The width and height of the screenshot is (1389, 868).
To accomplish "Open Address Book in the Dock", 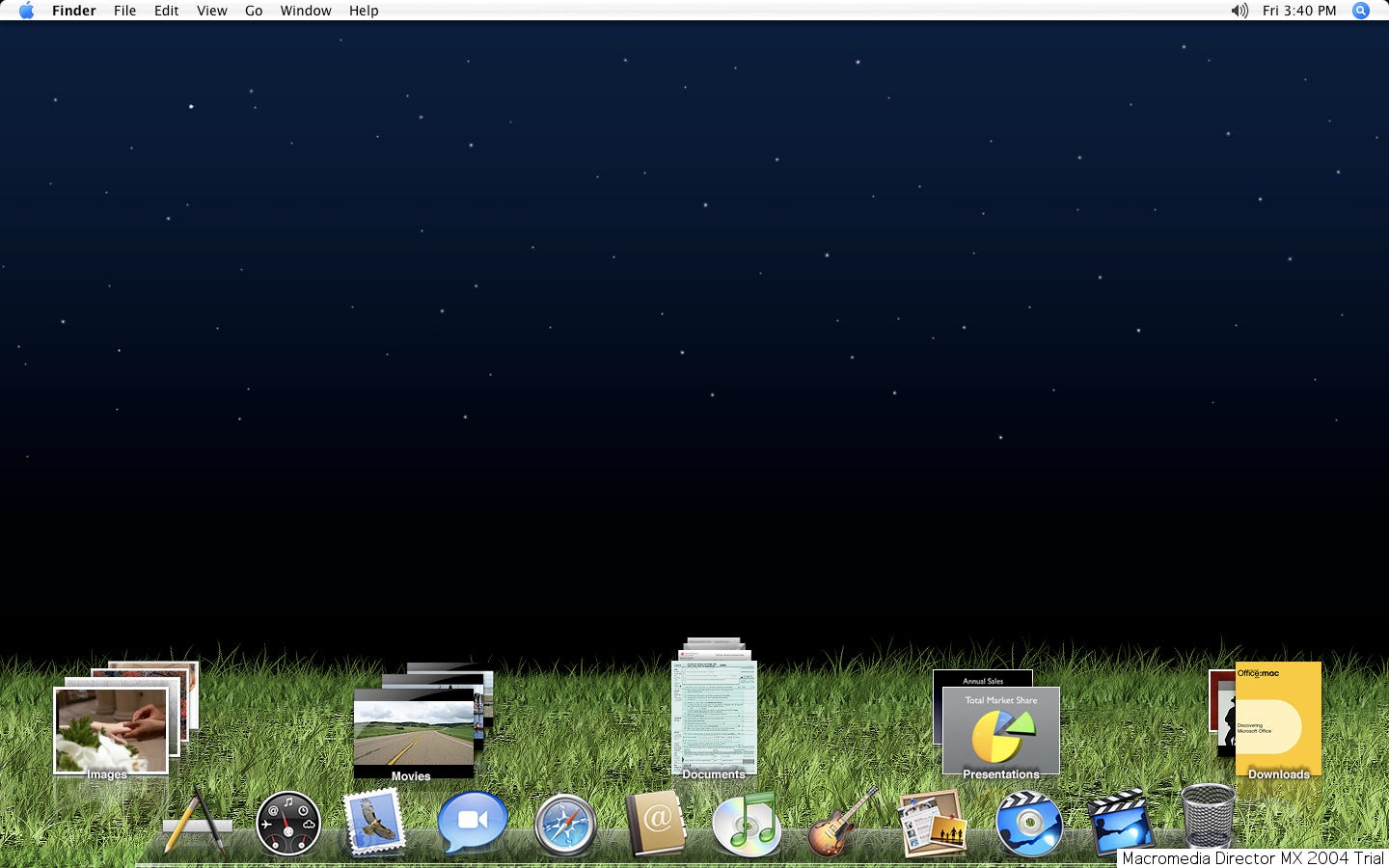I will pyautogui.click(x=655, y=824).
